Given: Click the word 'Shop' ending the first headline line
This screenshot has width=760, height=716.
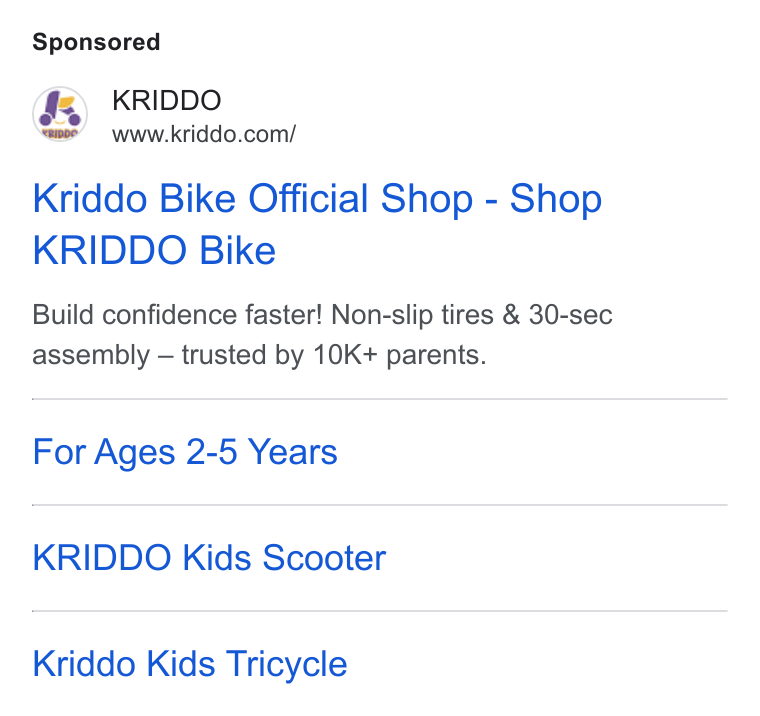Looking at the screenshot, I should pos(555,199).
